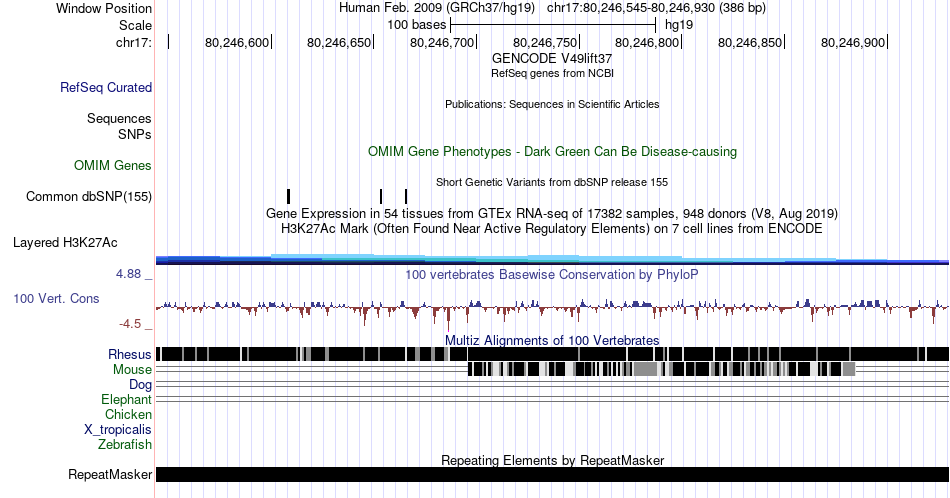Select the Elephant species label

click(x=127, y=399)
